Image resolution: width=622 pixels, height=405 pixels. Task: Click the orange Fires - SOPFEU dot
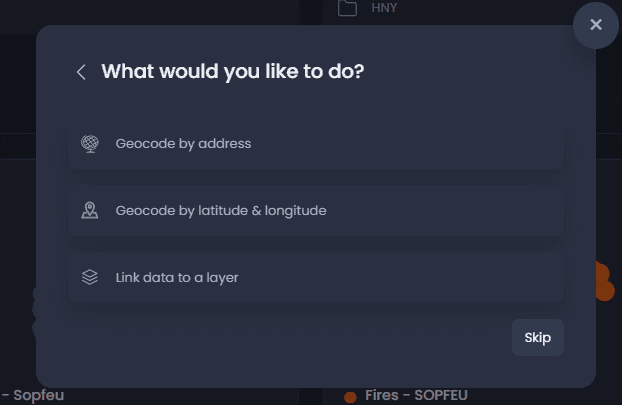[350, 397]
